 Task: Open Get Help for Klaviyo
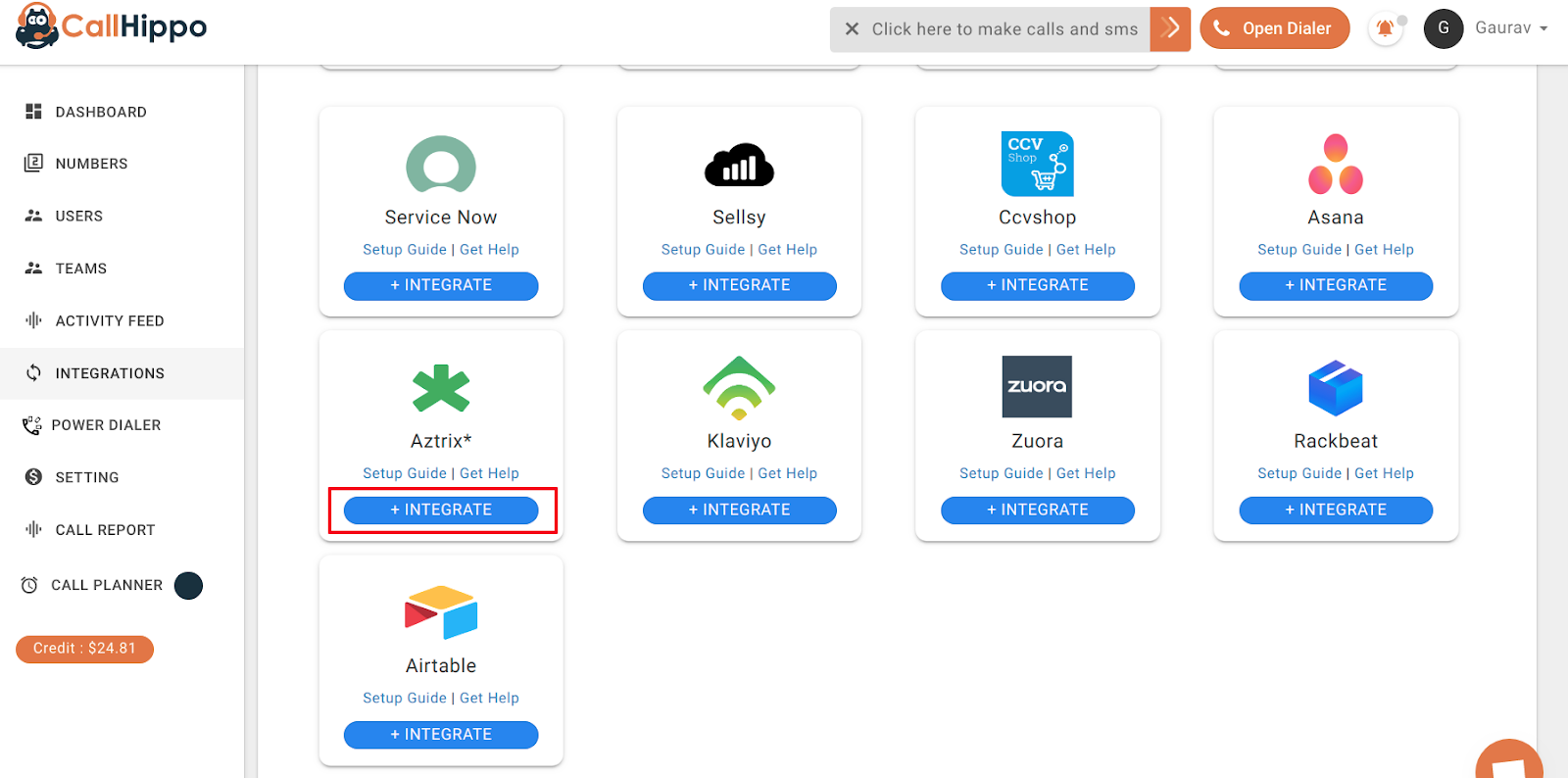click(x=787, y=473)
